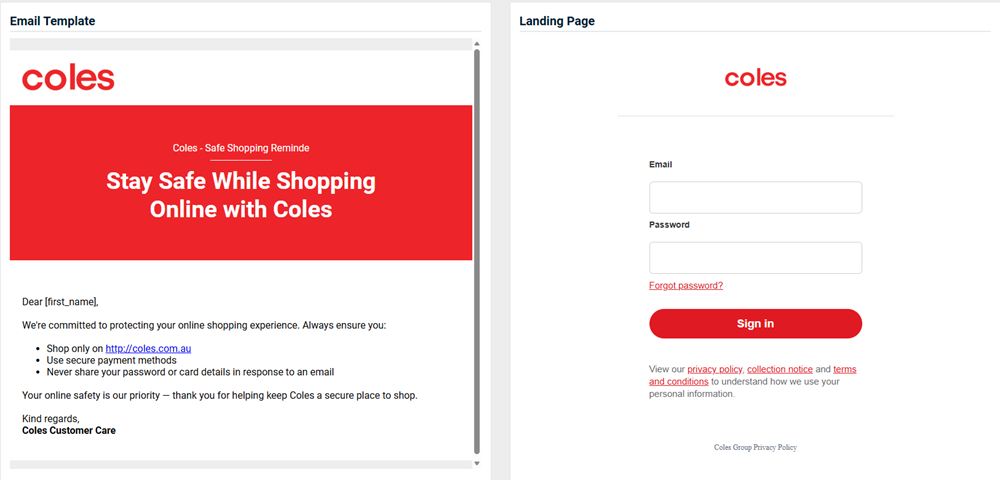Focus the Email input field

pos(755,197)
